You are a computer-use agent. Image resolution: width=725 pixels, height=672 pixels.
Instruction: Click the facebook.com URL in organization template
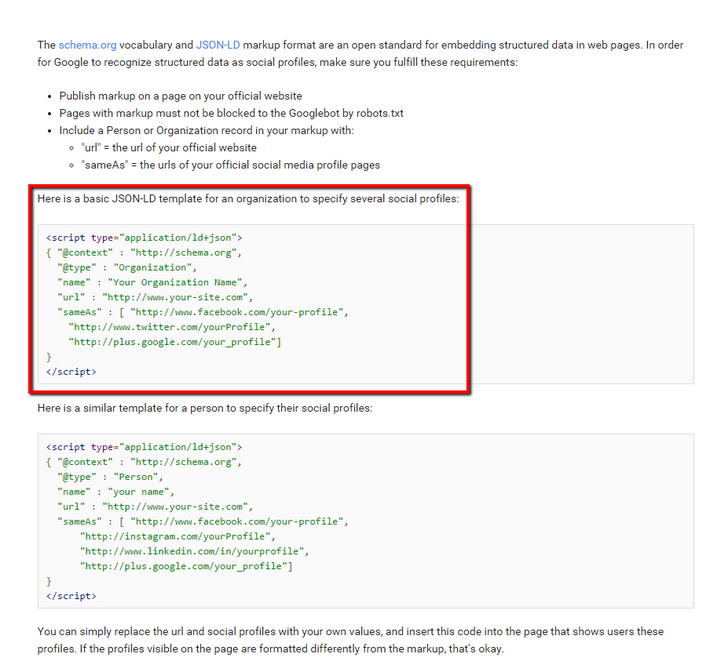[x=239, y=312]
